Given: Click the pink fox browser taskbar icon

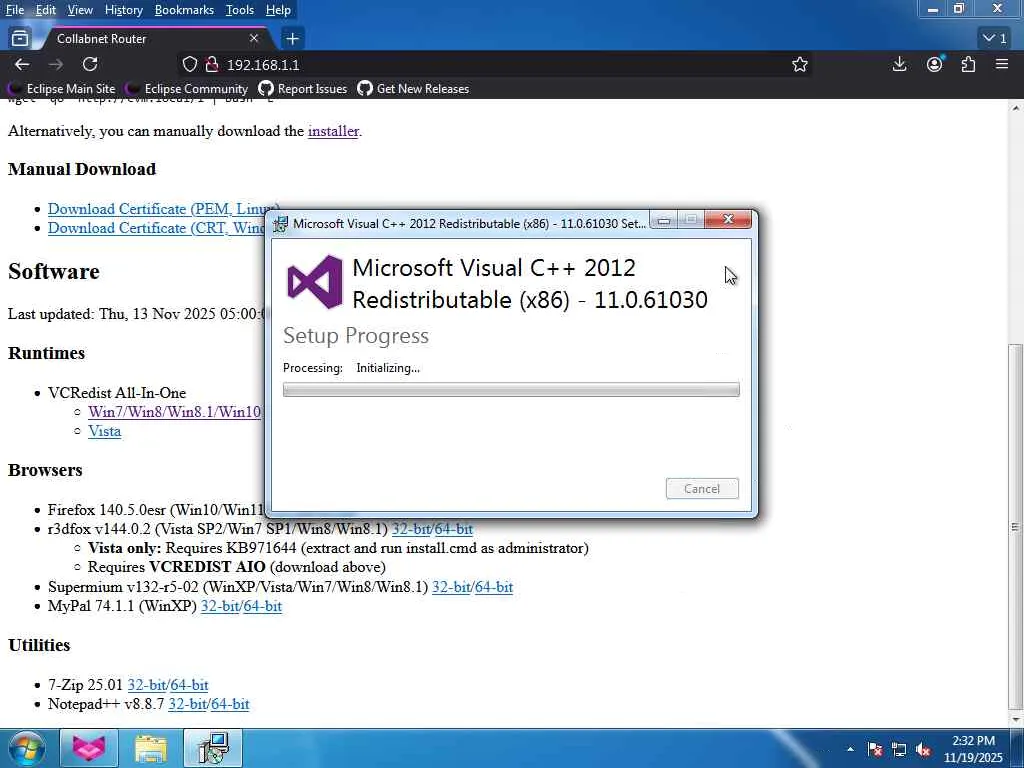Looking at the screenshot, I should pyautogui.click(x=89, y=748).
